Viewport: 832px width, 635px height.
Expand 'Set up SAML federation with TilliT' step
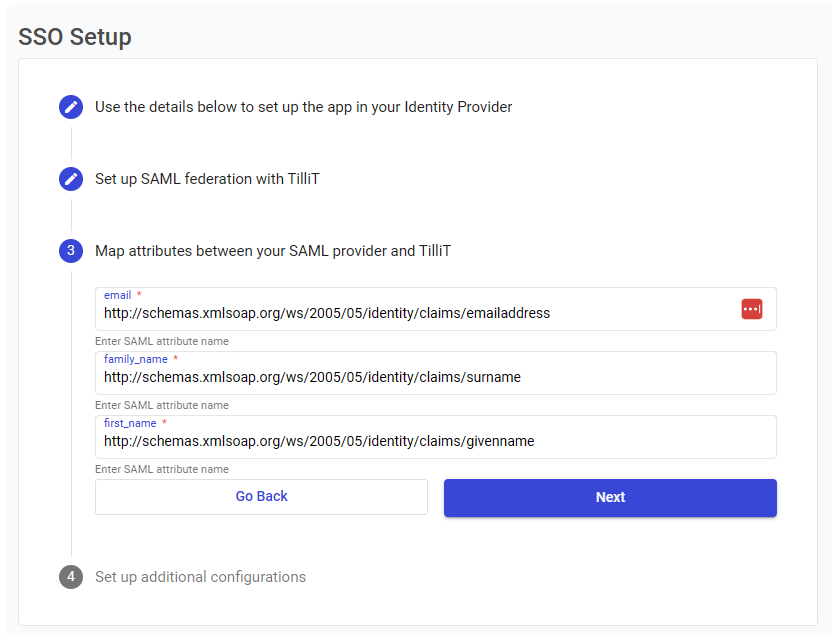207,179
